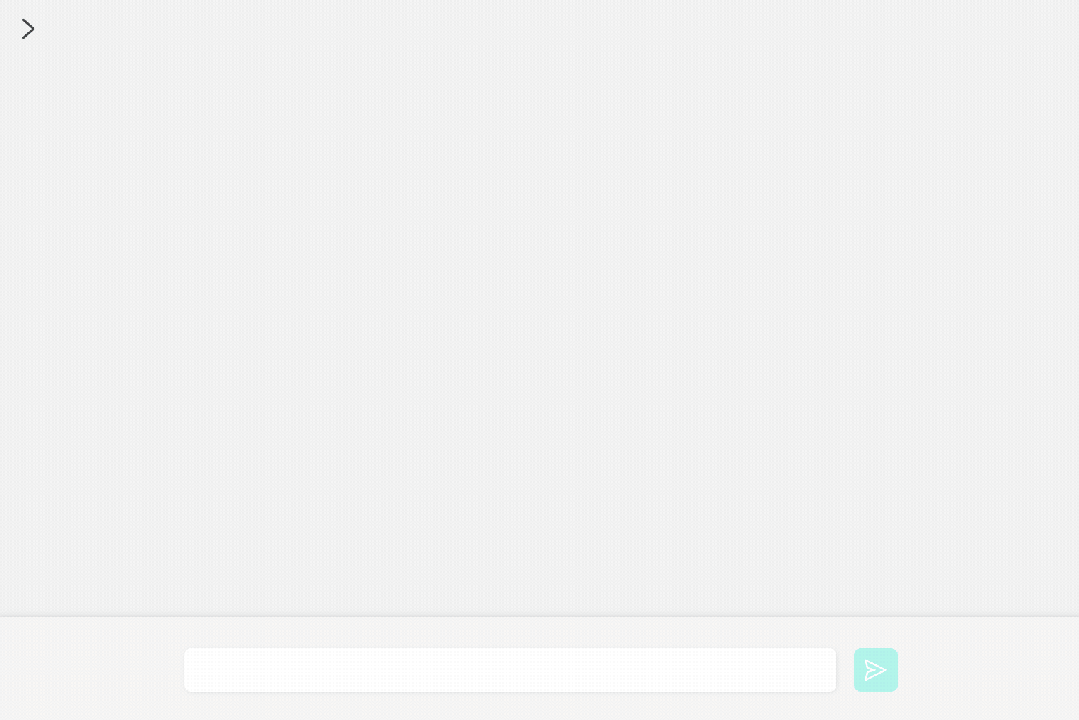Place cursor in the white message bar

coord(510,670)
